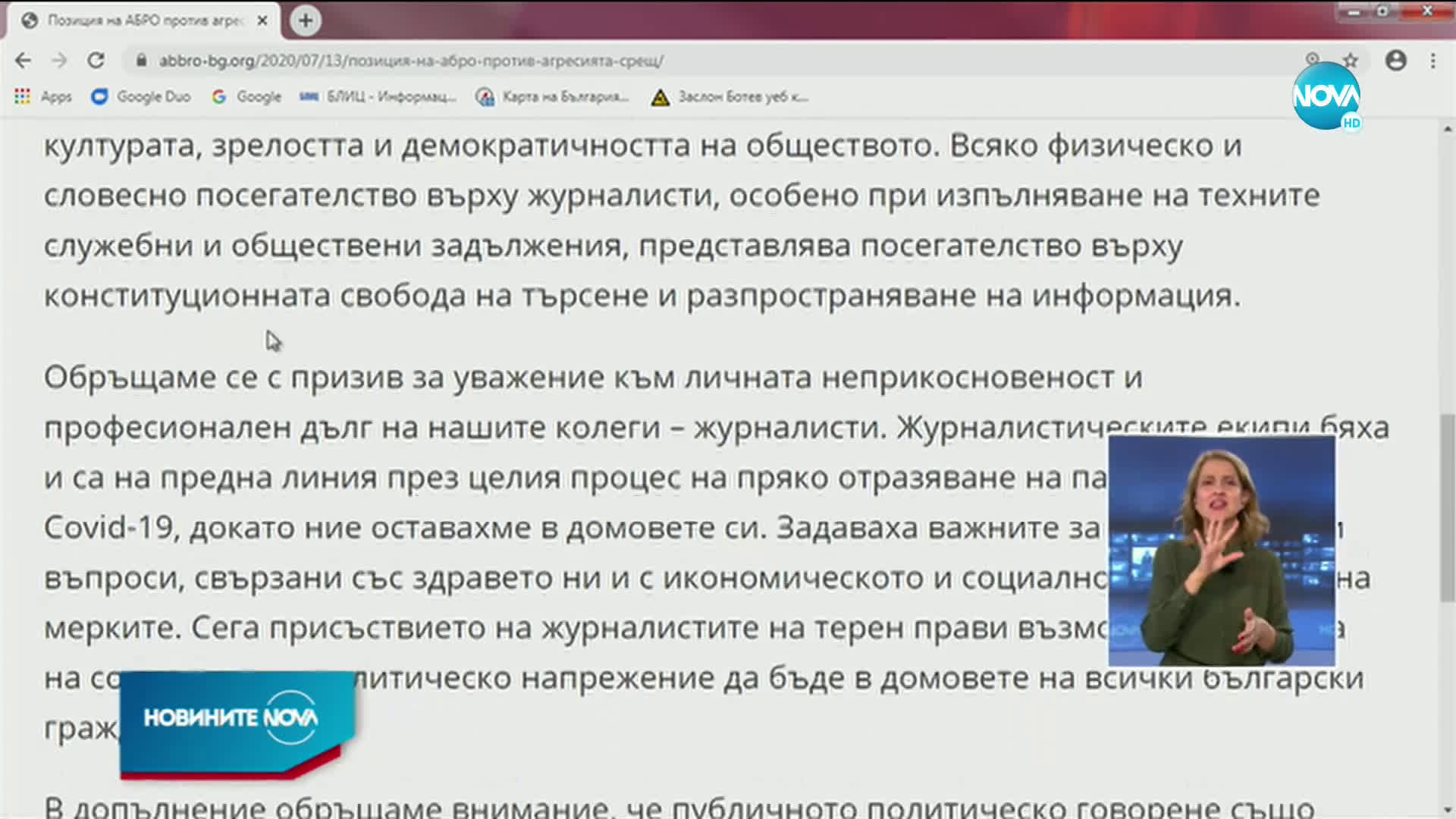Go forward using the arrow button
The width and height of the screenshot is (1456, 819).
click(59, 61)
